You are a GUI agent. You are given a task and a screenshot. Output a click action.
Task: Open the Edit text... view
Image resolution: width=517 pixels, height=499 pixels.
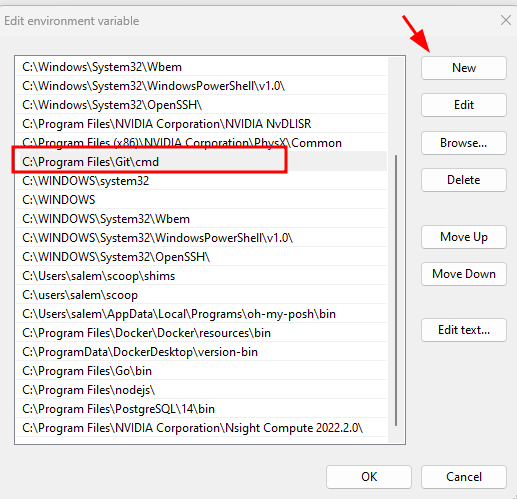tap(464, 330)
